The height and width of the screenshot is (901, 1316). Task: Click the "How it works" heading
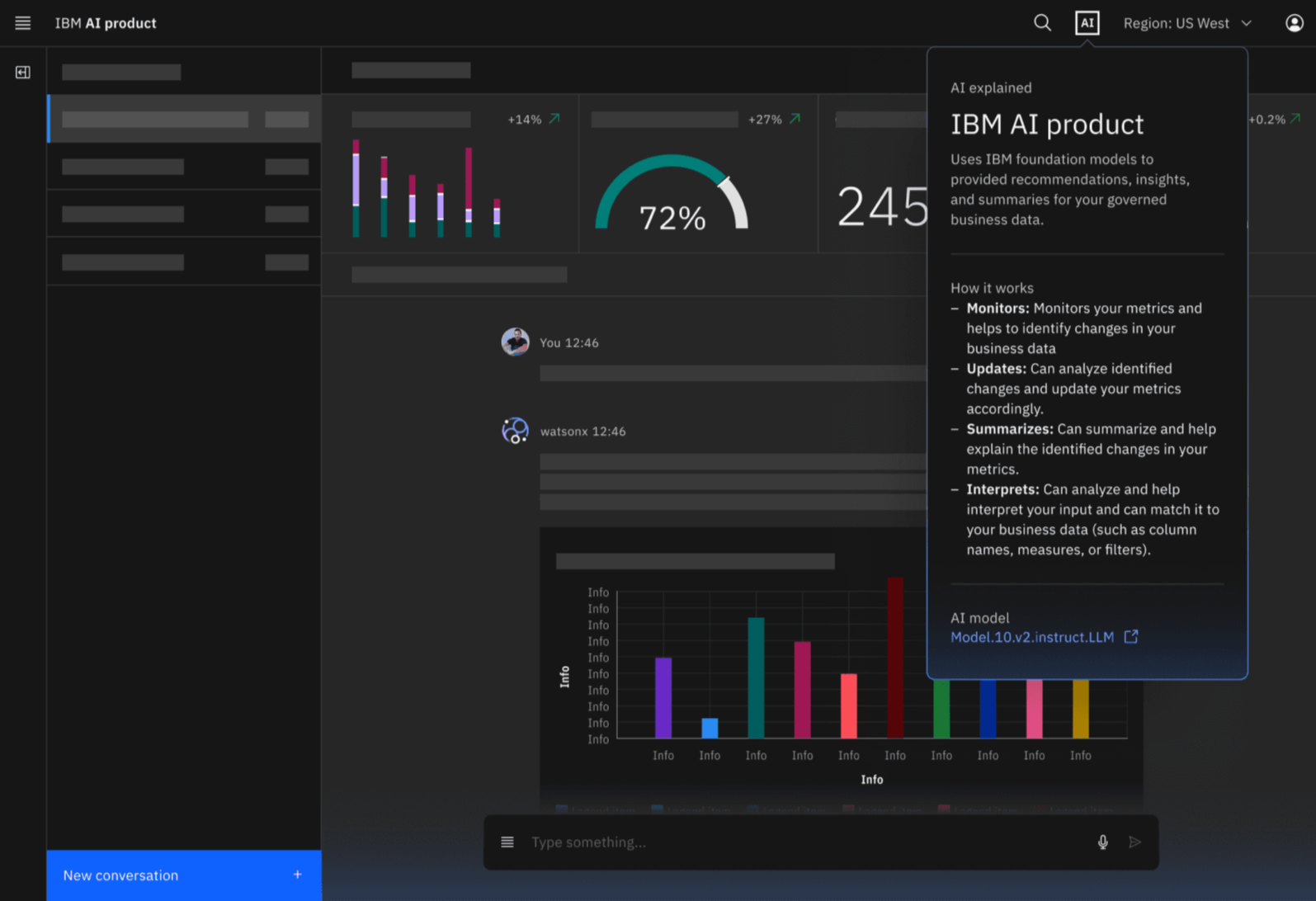coord(992,288)
